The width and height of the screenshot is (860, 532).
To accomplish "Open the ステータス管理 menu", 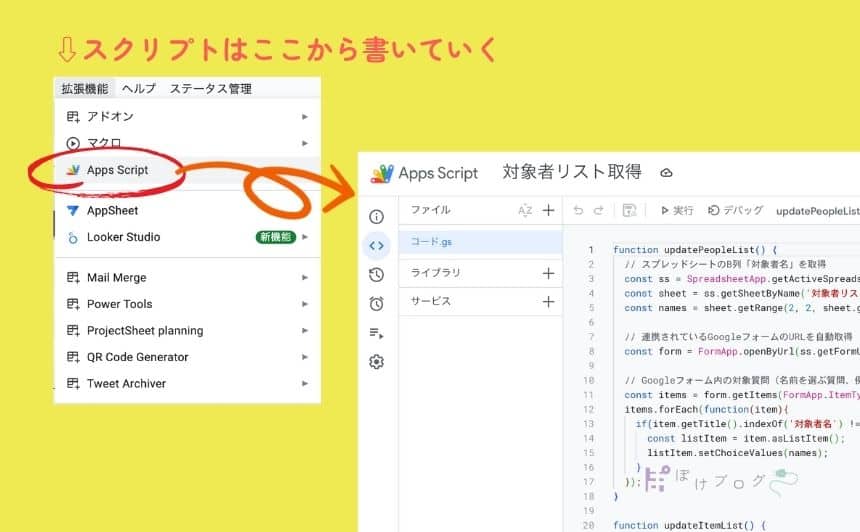I will click(211, 89).
